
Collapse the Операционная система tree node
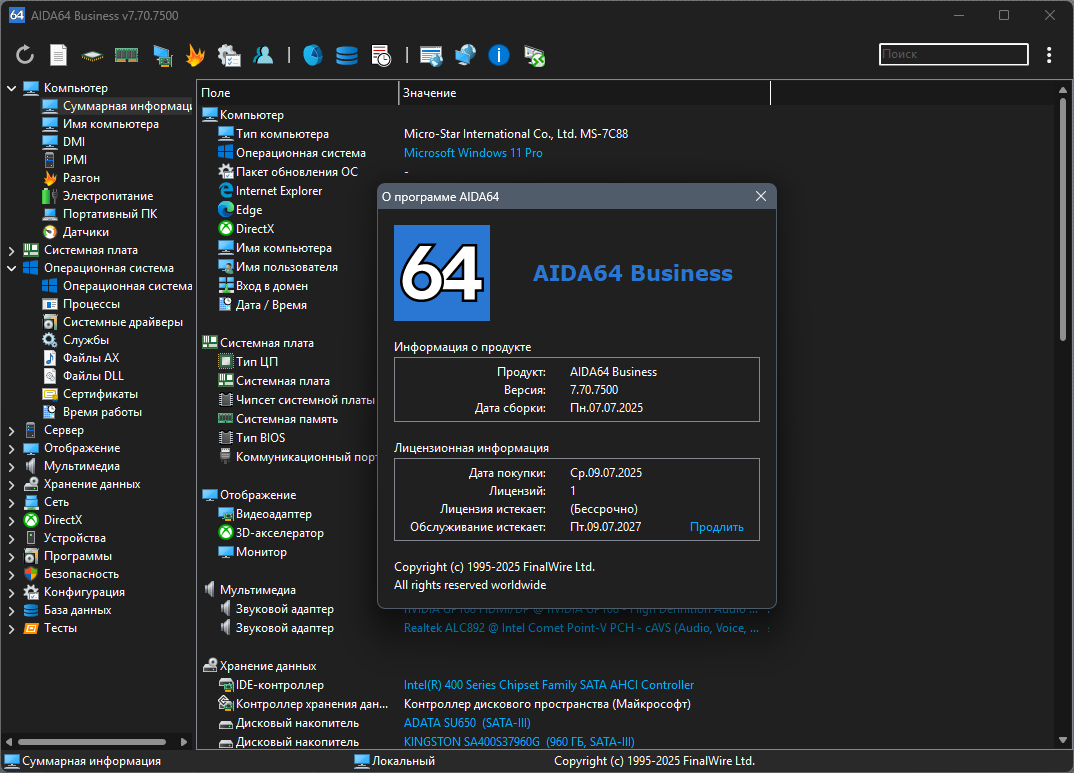(11, 268)
